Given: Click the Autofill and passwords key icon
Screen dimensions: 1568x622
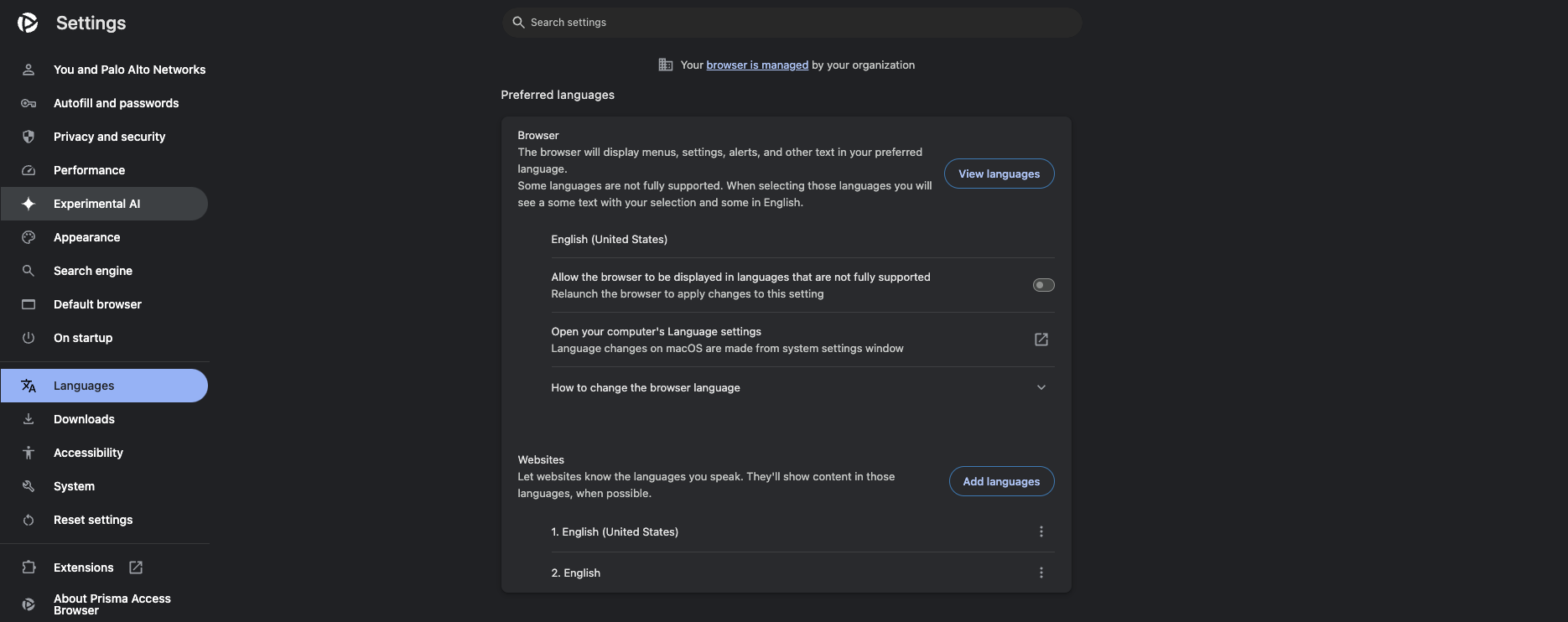Looking at the screenshot, I should click(29, 103).
